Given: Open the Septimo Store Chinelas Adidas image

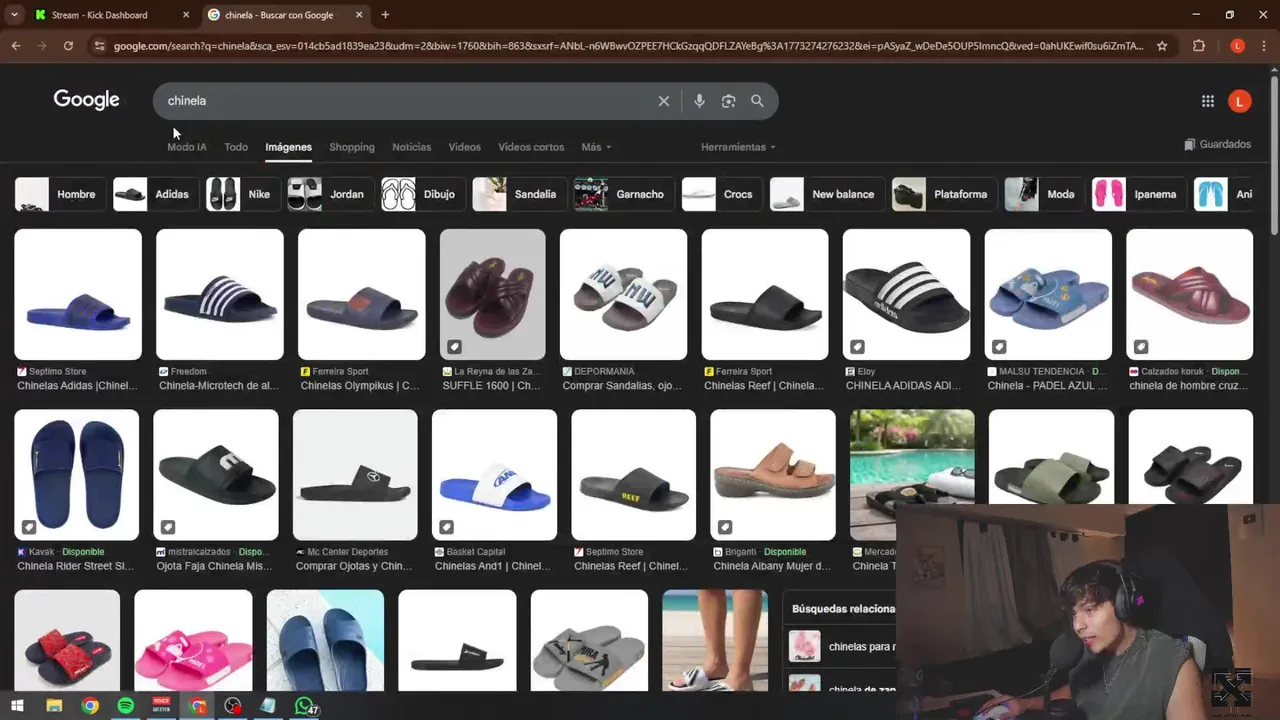Looking at the screenshot, I should tap(78, 294).
